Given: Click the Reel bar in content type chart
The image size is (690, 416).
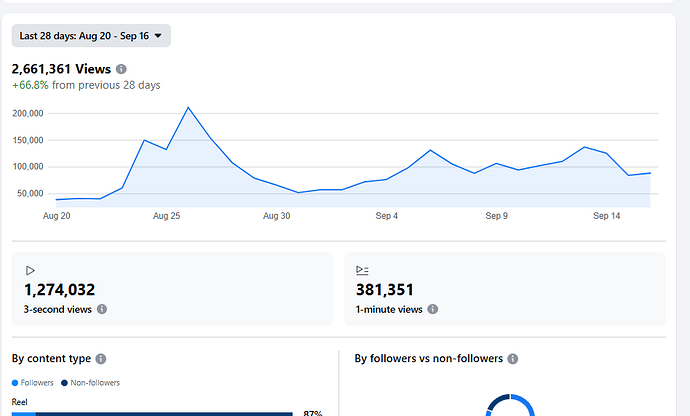Looking at the screenshot, I should [160, 413].
